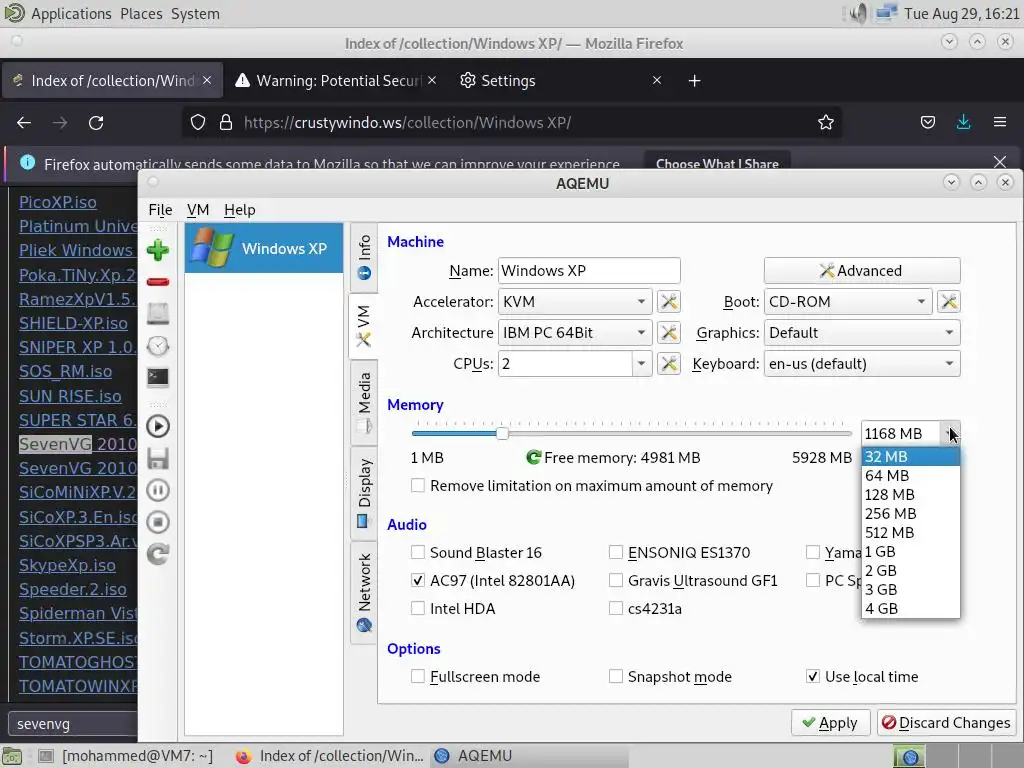Click the Advanced button
The image size is (1024, 768).
click(x=862, y=270)
